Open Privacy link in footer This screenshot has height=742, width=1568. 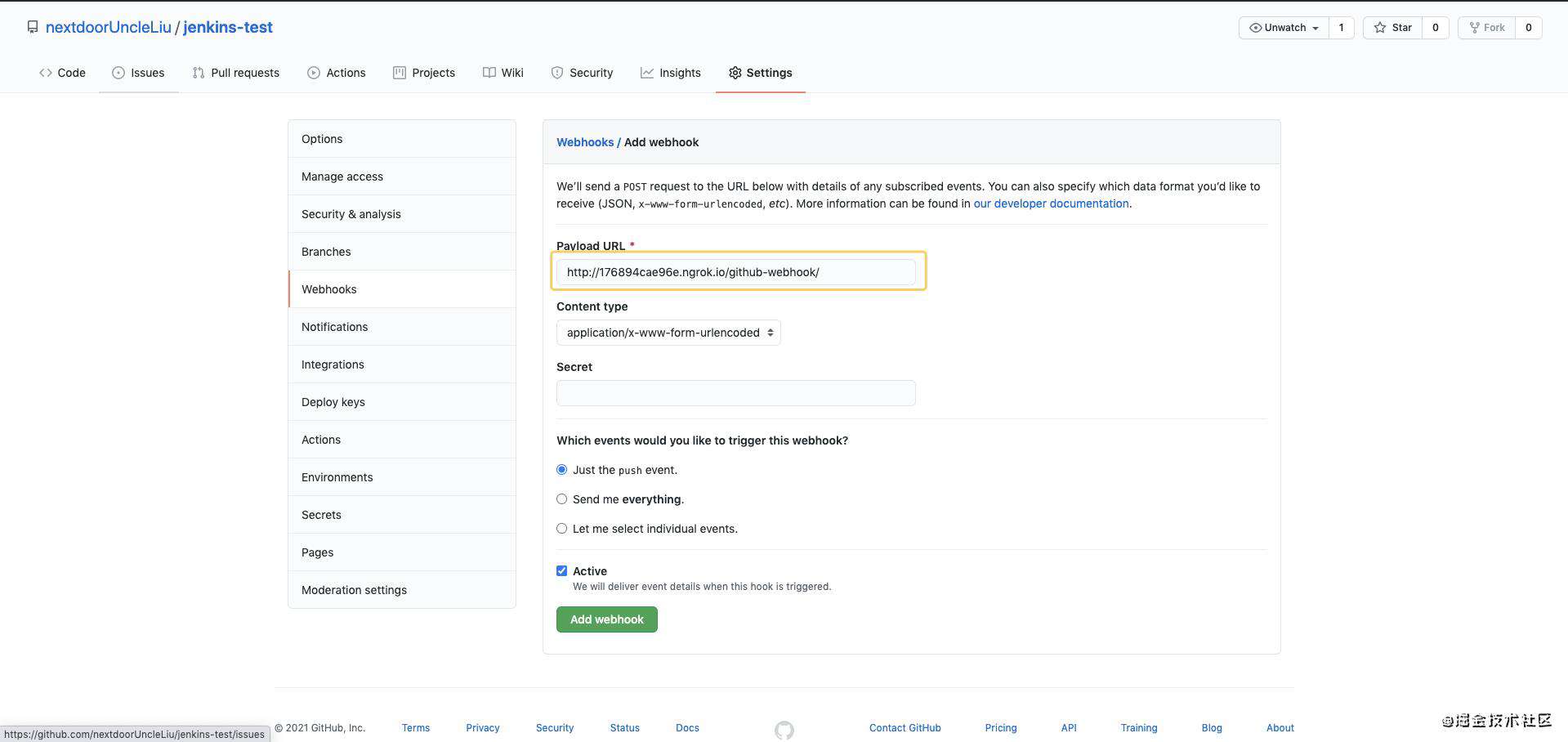tap(483, 728)
